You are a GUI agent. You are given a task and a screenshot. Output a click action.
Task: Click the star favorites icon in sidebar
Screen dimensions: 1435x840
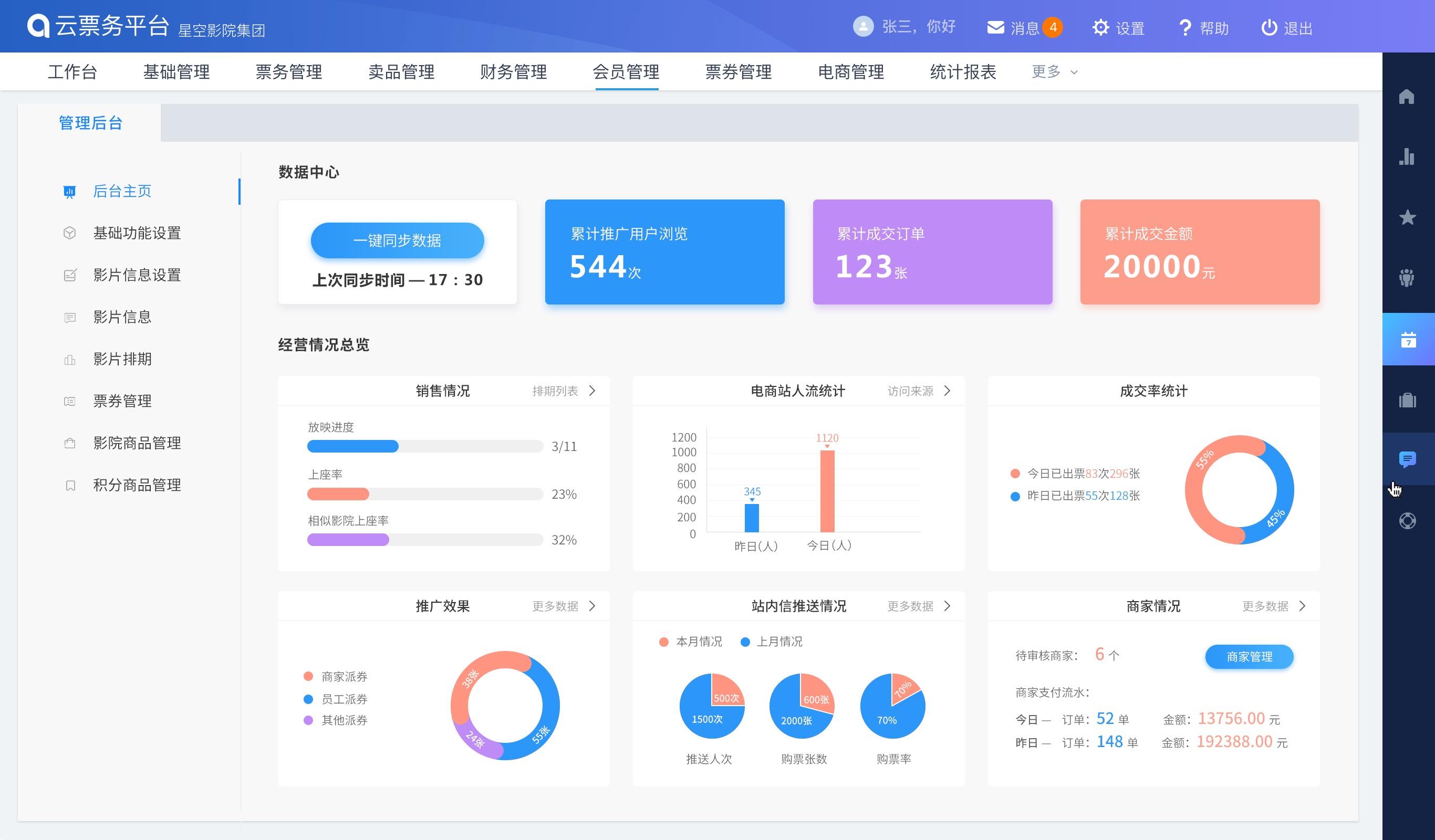point(1407,217)
